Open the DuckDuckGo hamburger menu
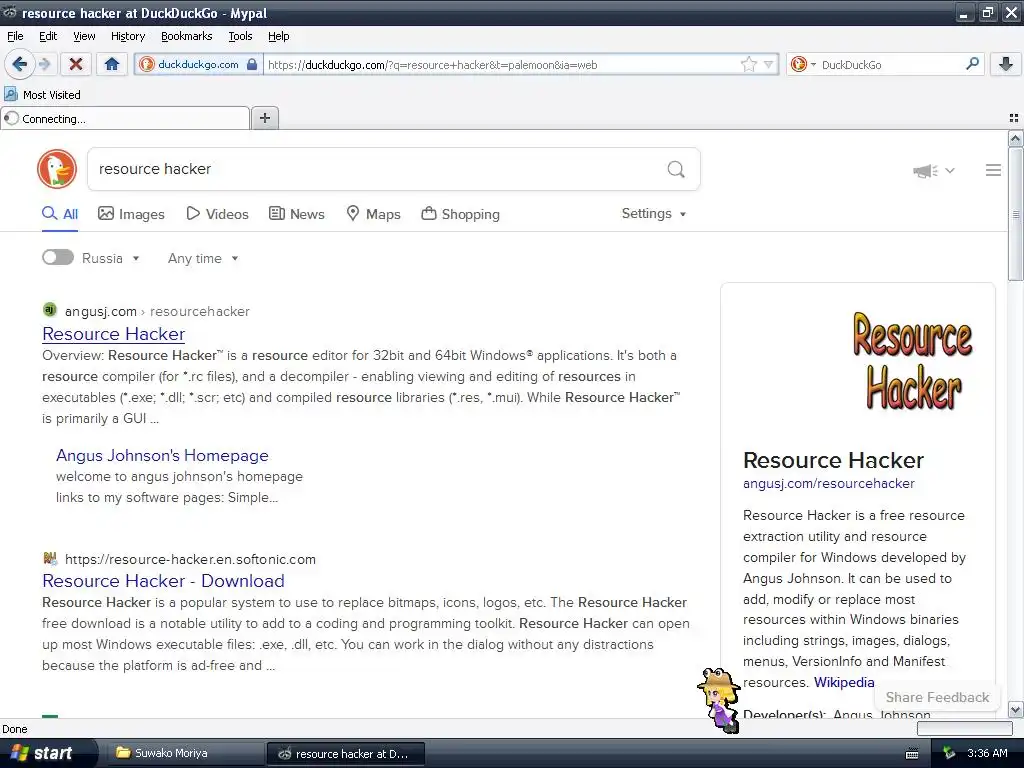 pyautogui.click(x=993, y=170)
